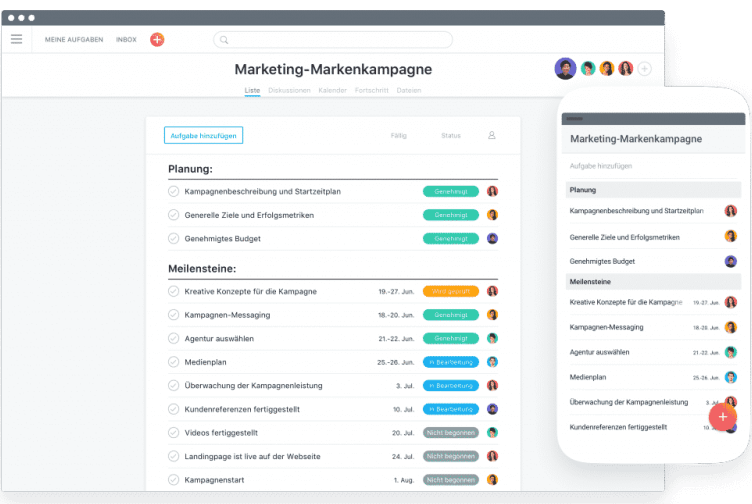Select the Meilensteine: section heading
This screenshot has width=752, height=504.
[202, 269]
